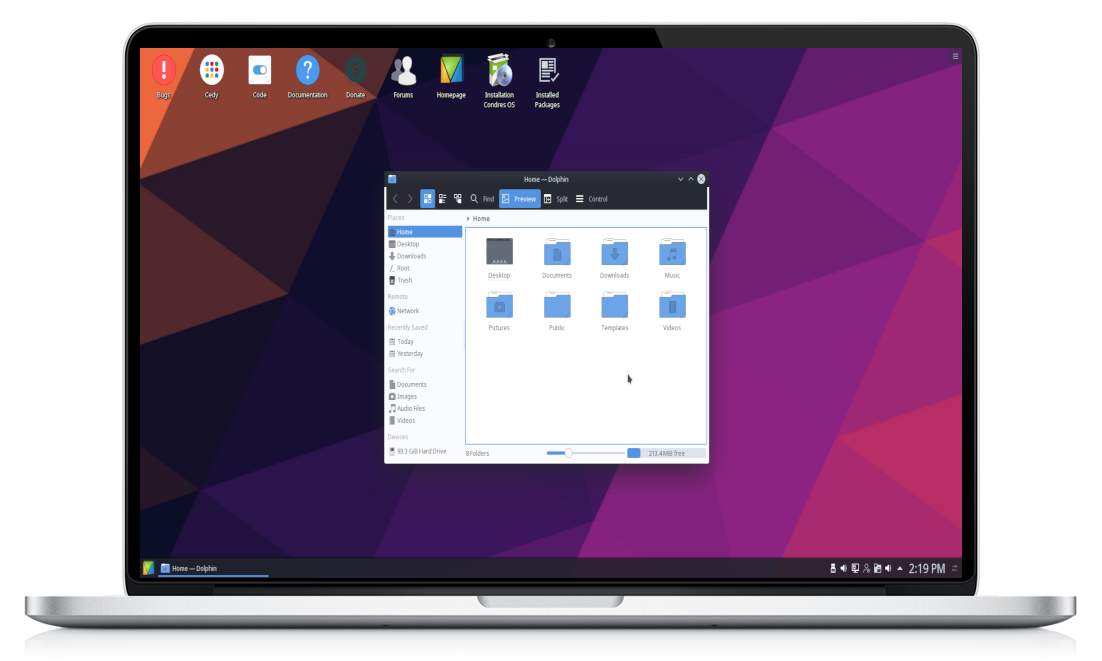
Task: Search for Documents in sidebar
Action: click(x=424, y=384)
